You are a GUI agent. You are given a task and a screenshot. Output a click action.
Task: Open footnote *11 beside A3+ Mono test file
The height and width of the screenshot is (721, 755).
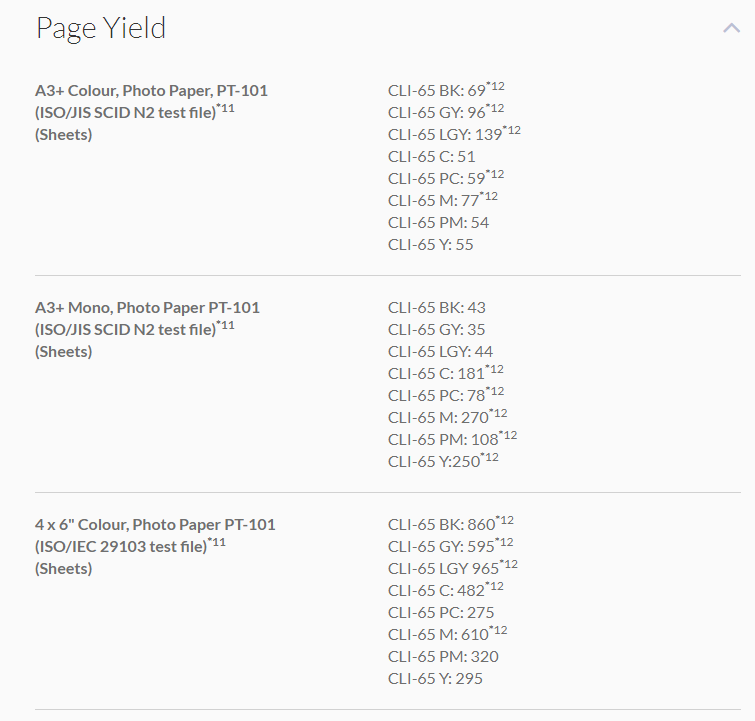coord(226,325)
